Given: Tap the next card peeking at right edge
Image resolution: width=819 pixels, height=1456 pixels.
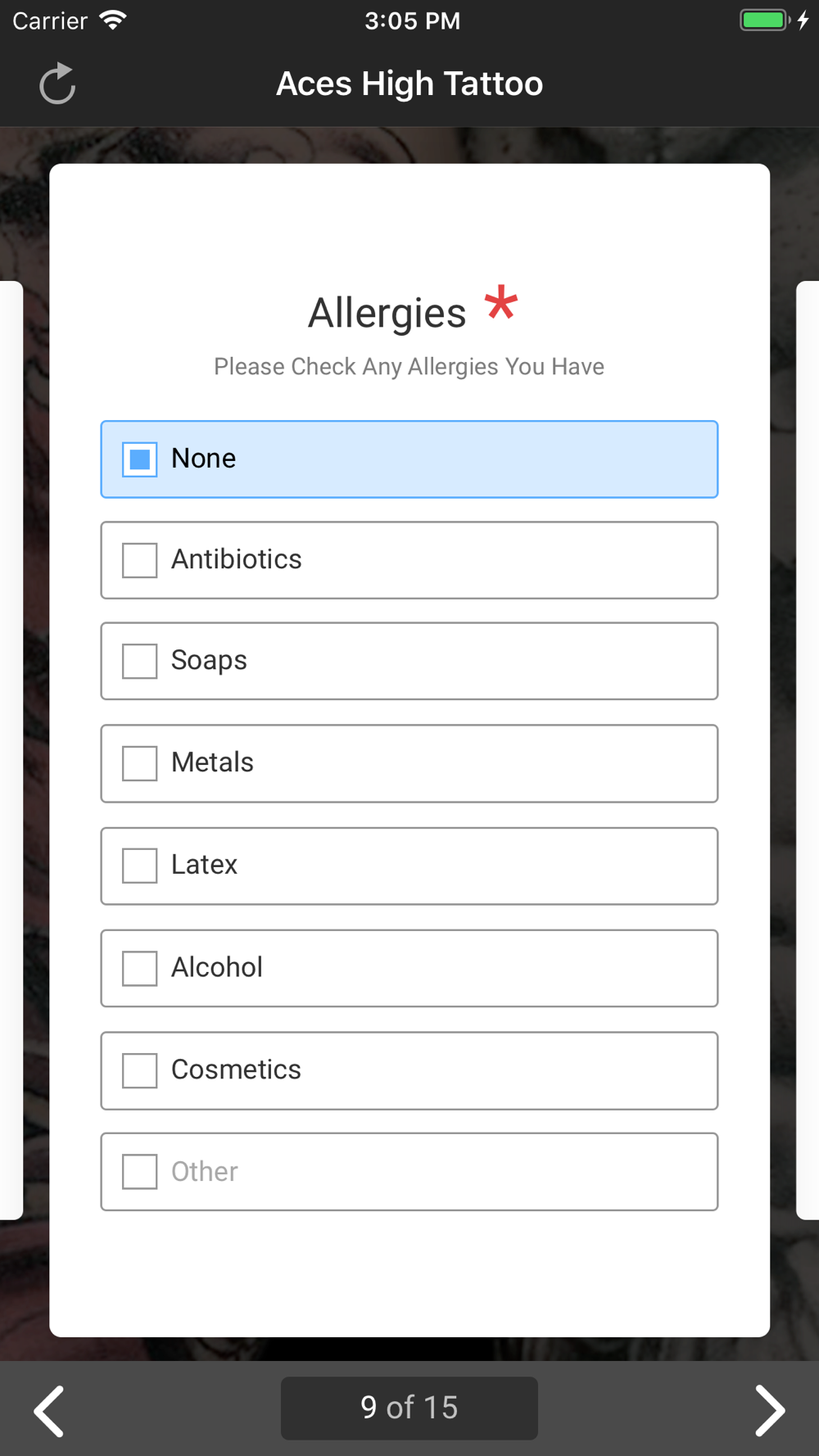Looking at the screenshot, I should [808, 749].
